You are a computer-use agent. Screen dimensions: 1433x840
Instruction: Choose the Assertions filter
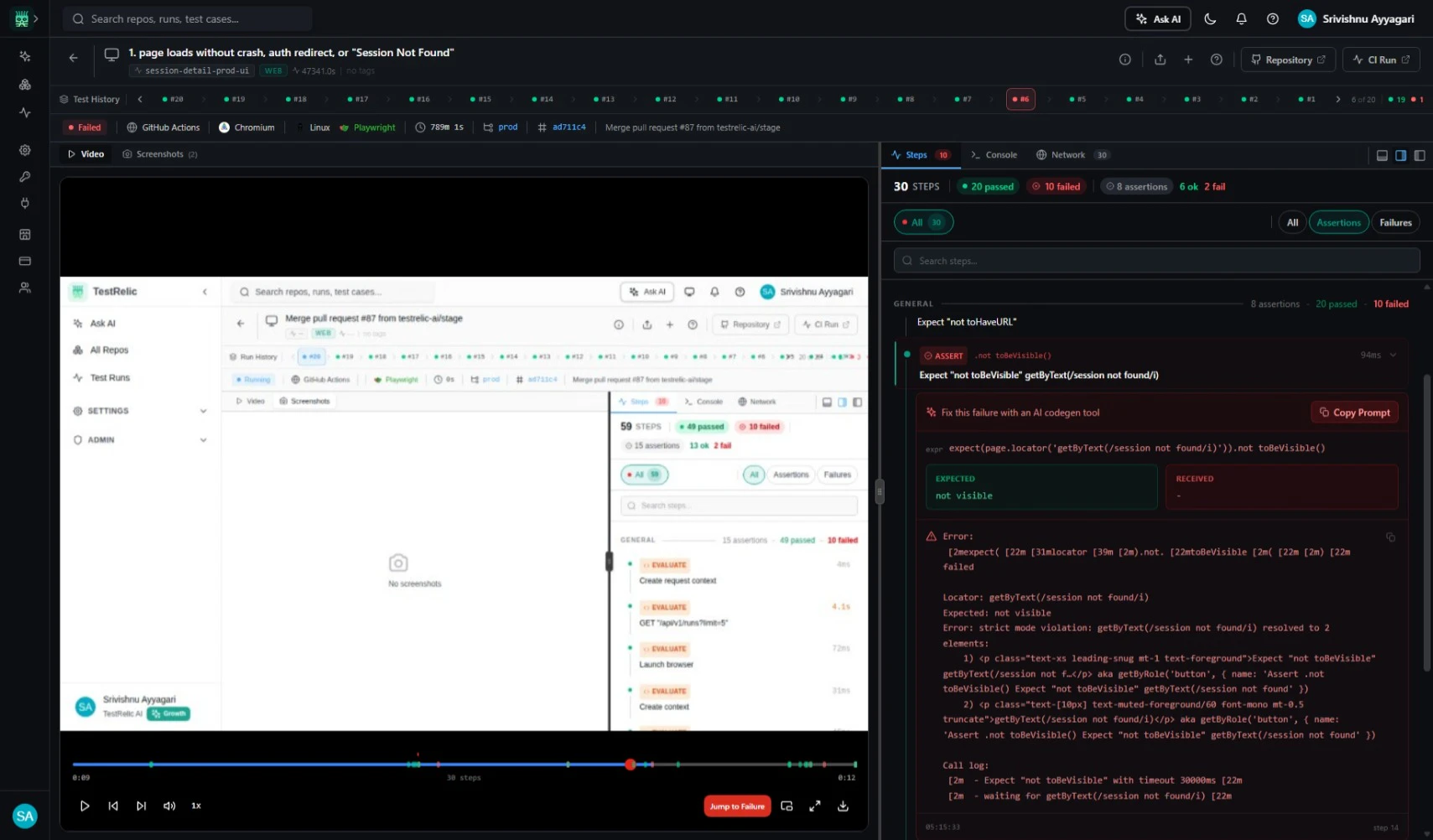click(1338, 222)
